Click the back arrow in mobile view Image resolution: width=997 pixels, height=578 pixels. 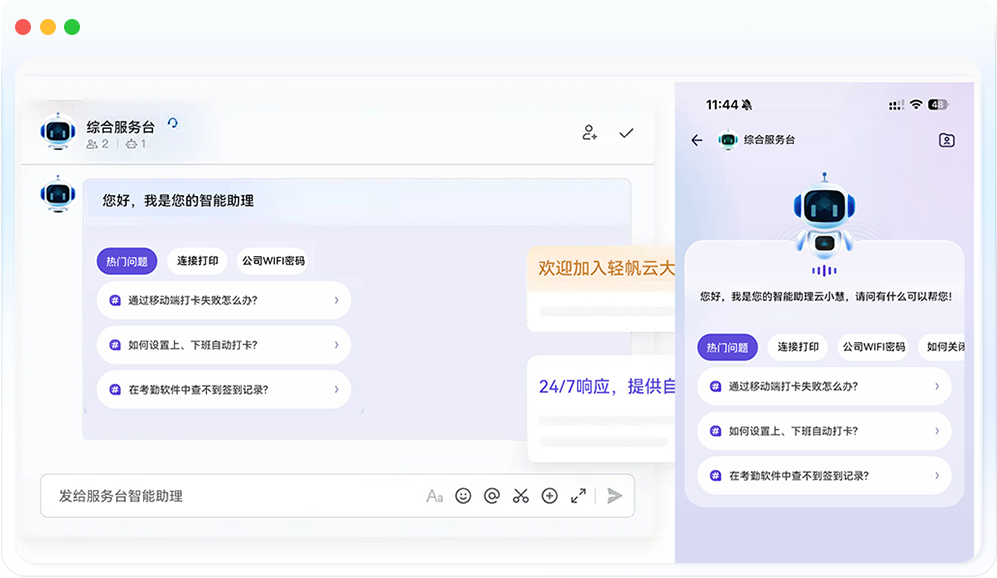697,141
